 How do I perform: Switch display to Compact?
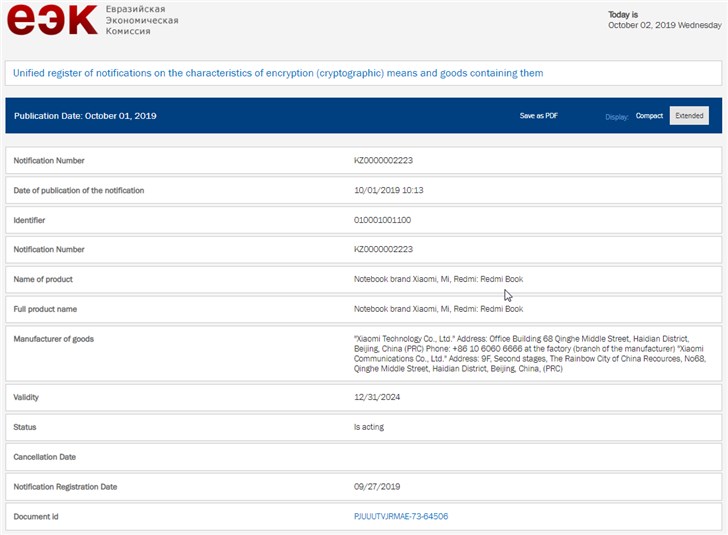649,116
